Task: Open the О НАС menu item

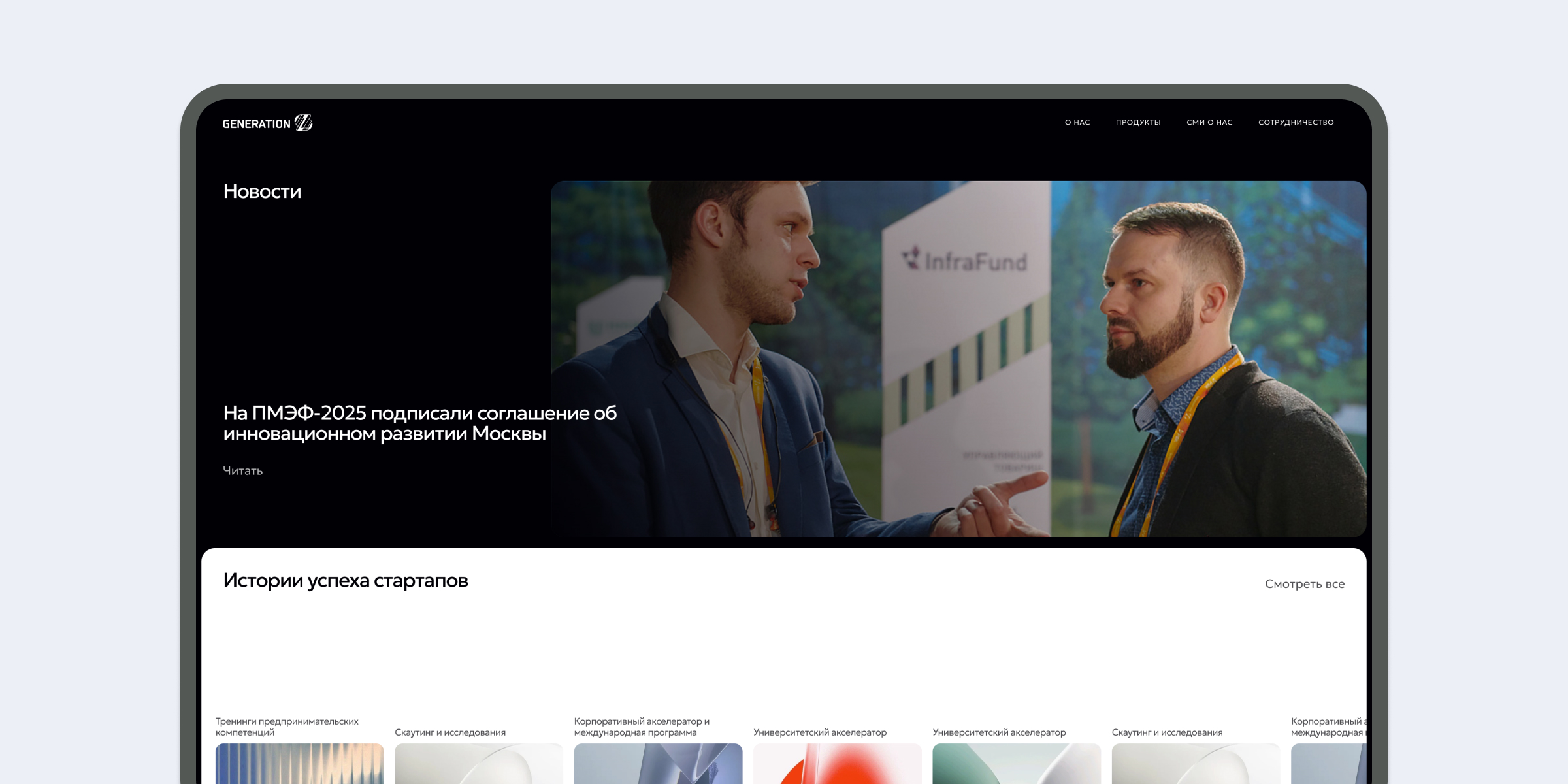Action: pos(1077,123)
